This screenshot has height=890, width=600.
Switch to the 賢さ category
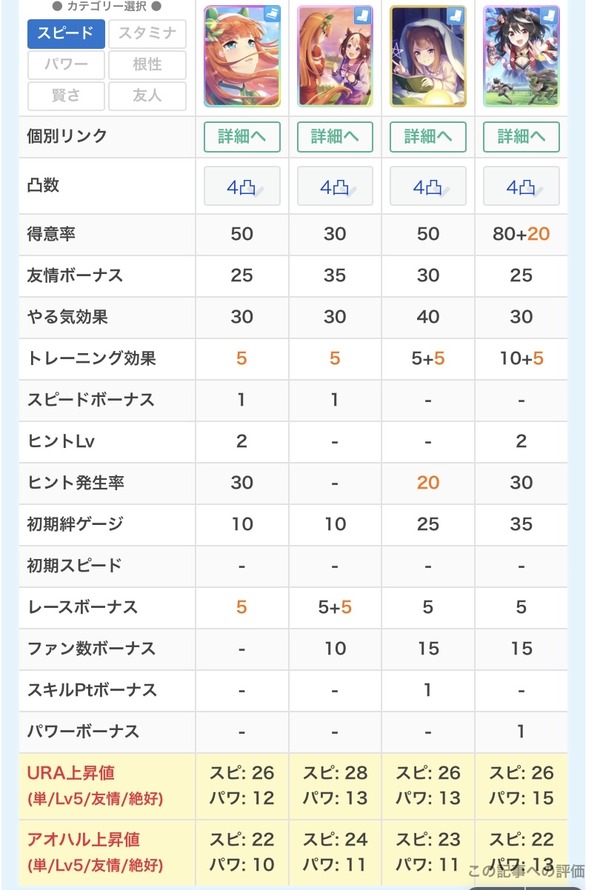[66, 95]
